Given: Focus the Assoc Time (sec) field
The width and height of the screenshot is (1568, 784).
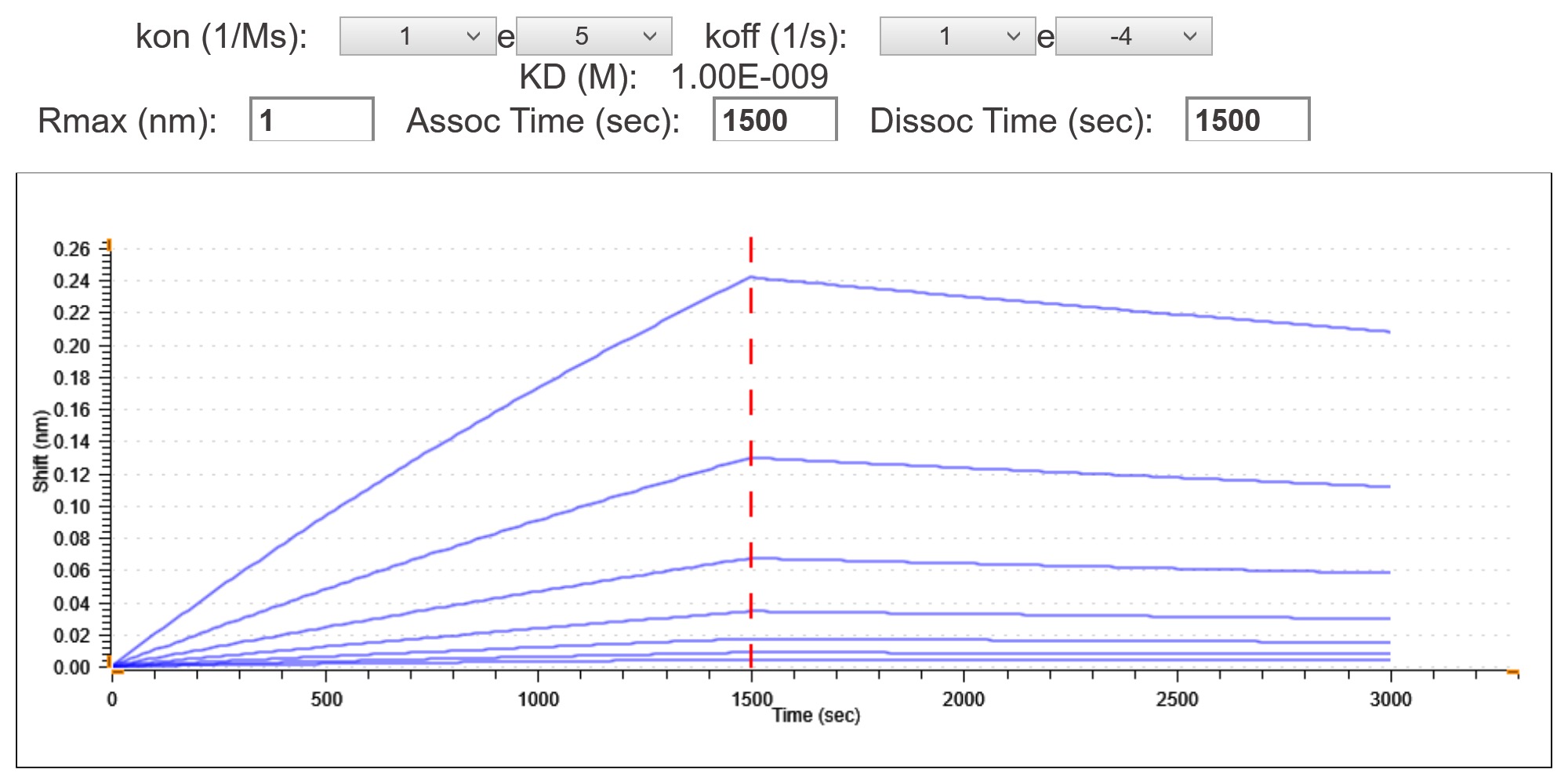Looking at the screenshot, I should click(x=775, y=120).
